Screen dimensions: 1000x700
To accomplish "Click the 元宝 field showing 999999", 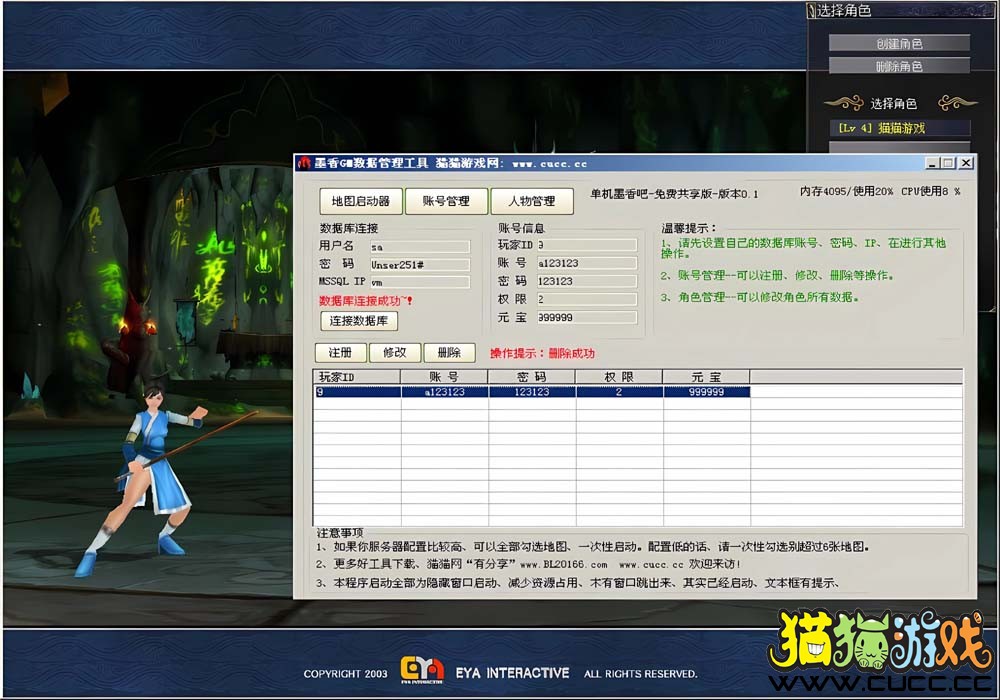I will coord(587,317).
